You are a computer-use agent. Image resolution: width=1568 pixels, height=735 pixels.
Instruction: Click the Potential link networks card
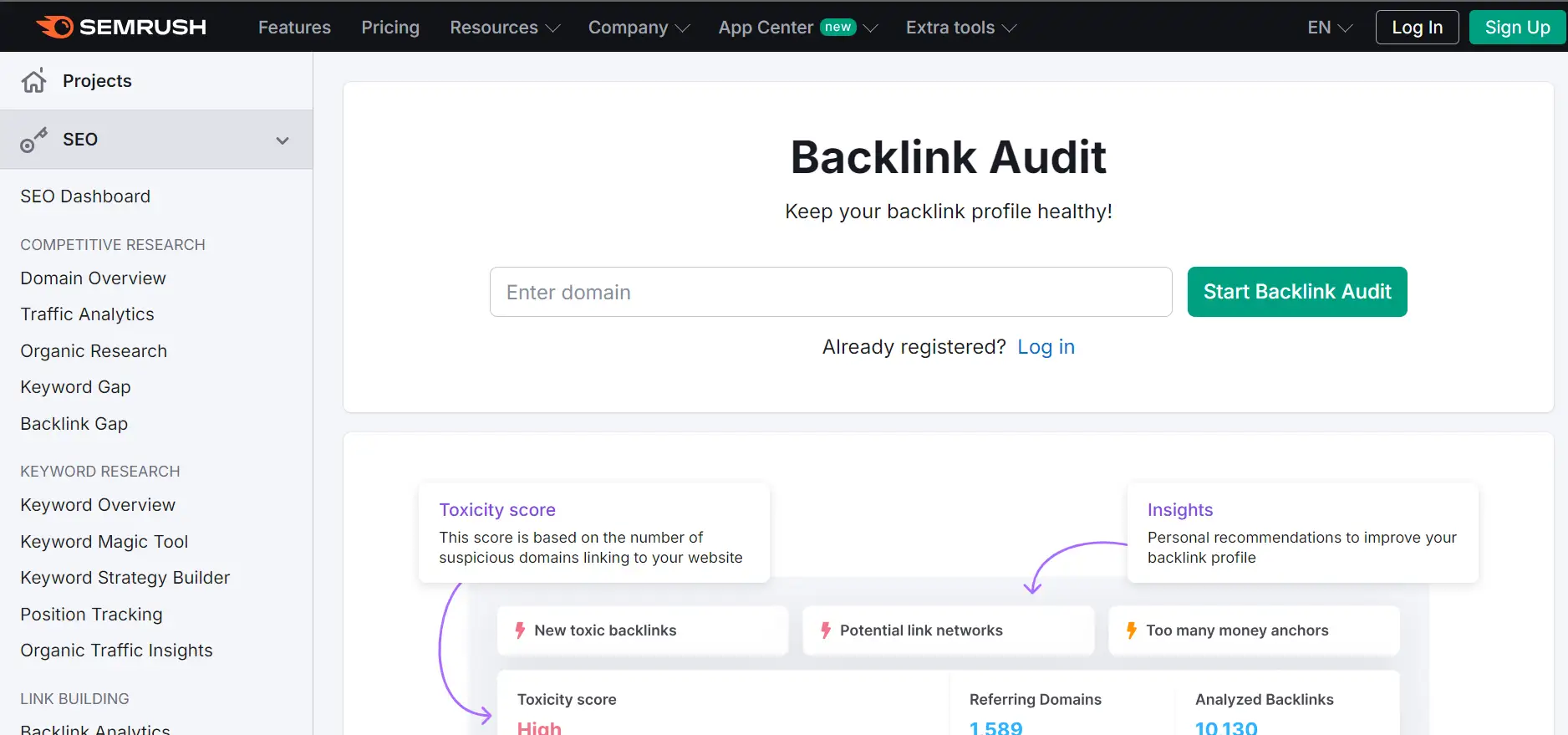(x=949, y=630)
